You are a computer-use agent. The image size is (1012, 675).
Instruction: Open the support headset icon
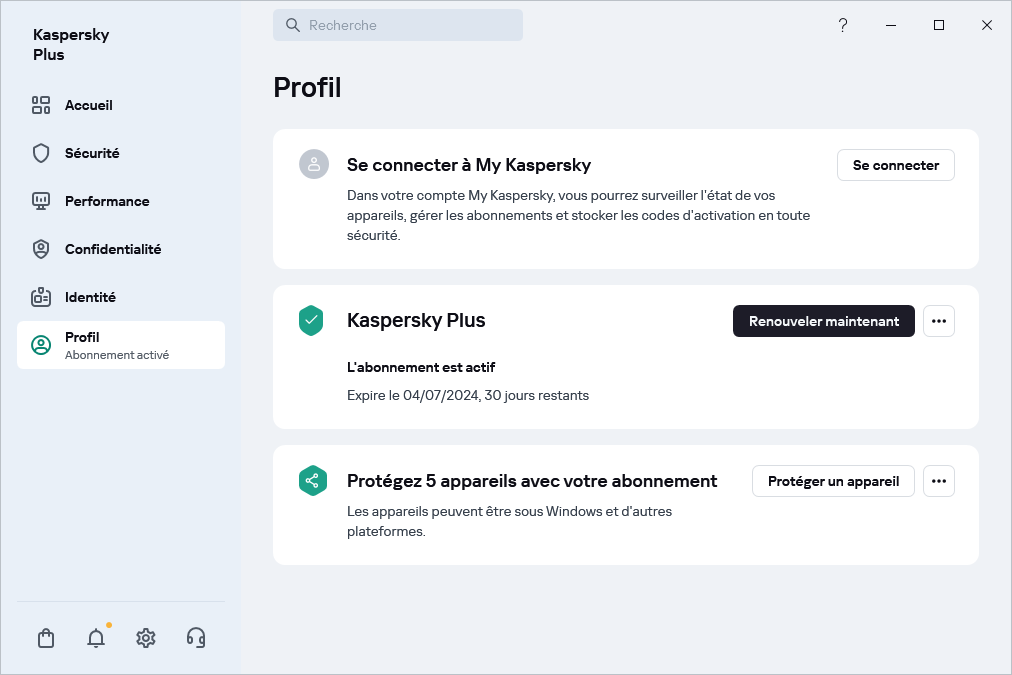196,638
